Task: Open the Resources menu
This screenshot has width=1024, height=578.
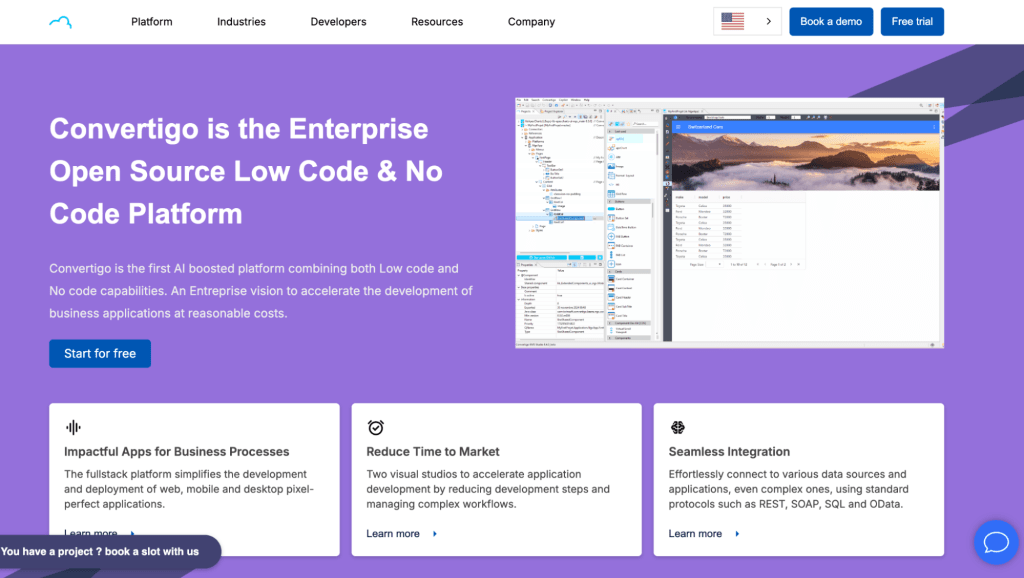Action: (437, 22)
